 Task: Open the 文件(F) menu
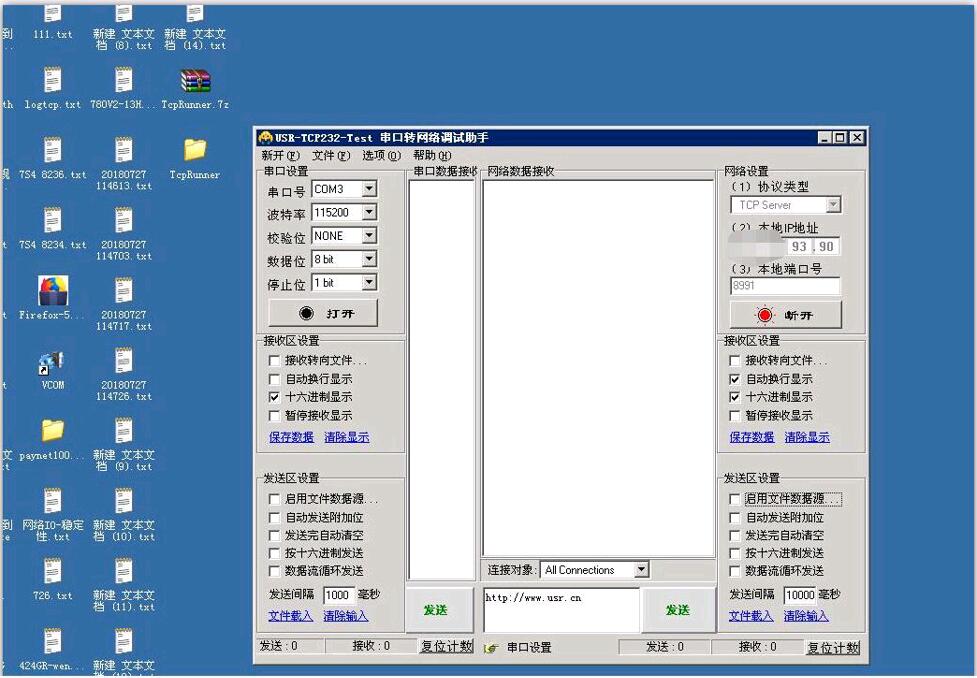(330, 156)
